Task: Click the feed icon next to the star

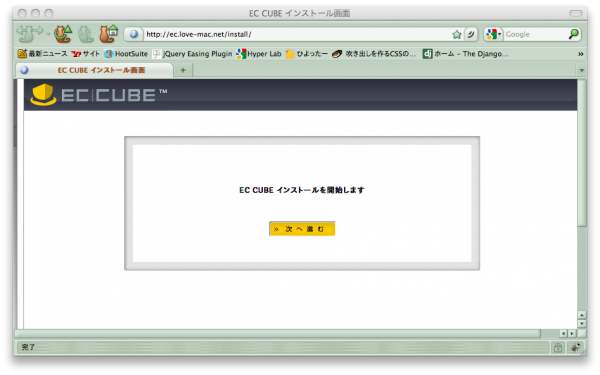Action: coord(471,34)
